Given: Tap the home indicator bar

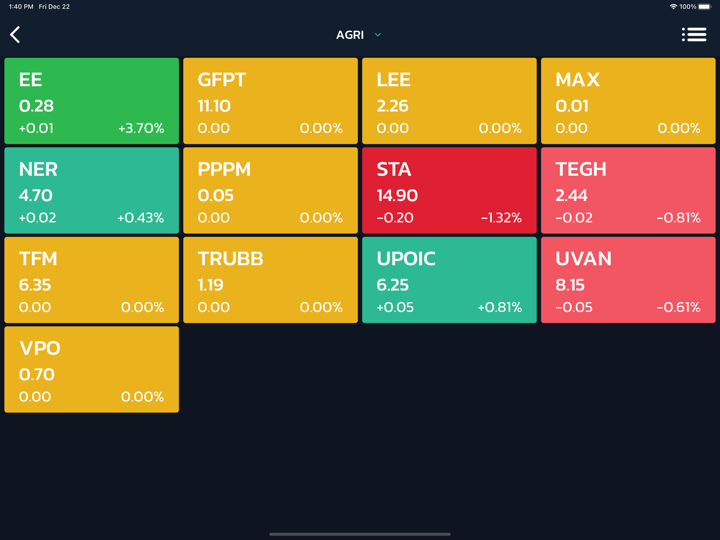Looking at the screenshot, I should click(x=360, y=534).
